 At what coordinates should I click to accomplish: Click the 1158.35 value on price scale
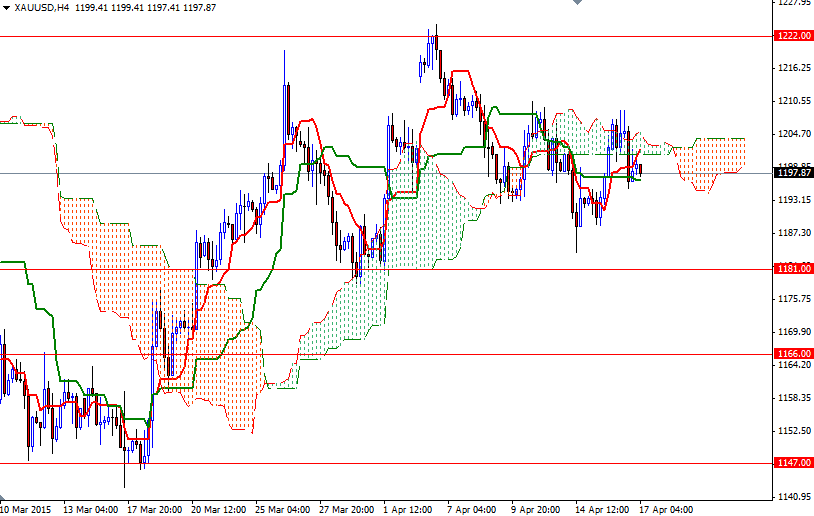[x=793, y=397]
